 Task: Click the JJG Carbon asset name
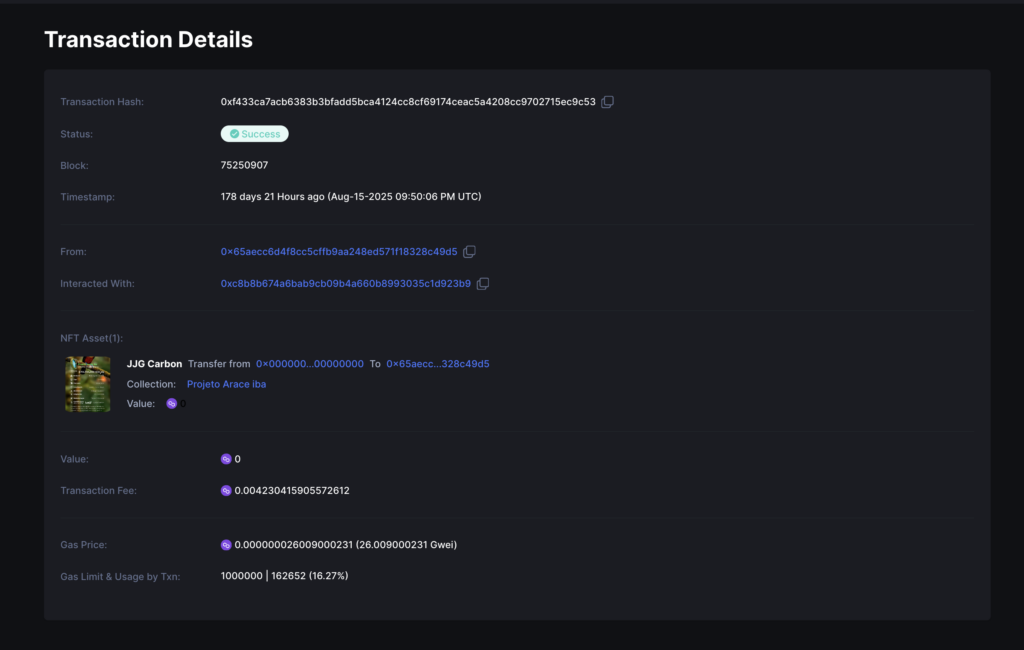154,364
